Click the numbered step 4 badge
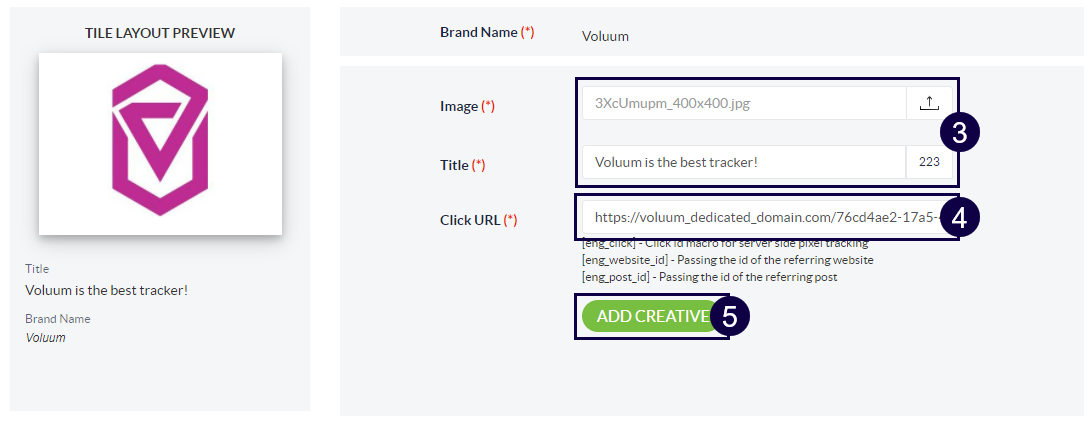 tap(959, 218)
